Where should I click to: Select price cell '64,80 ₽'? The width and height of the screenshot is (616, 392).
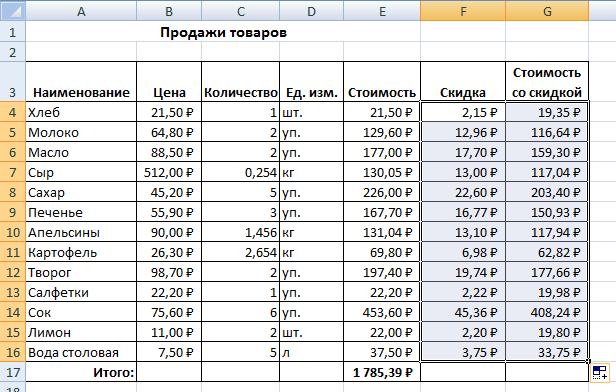click(169, 132)
